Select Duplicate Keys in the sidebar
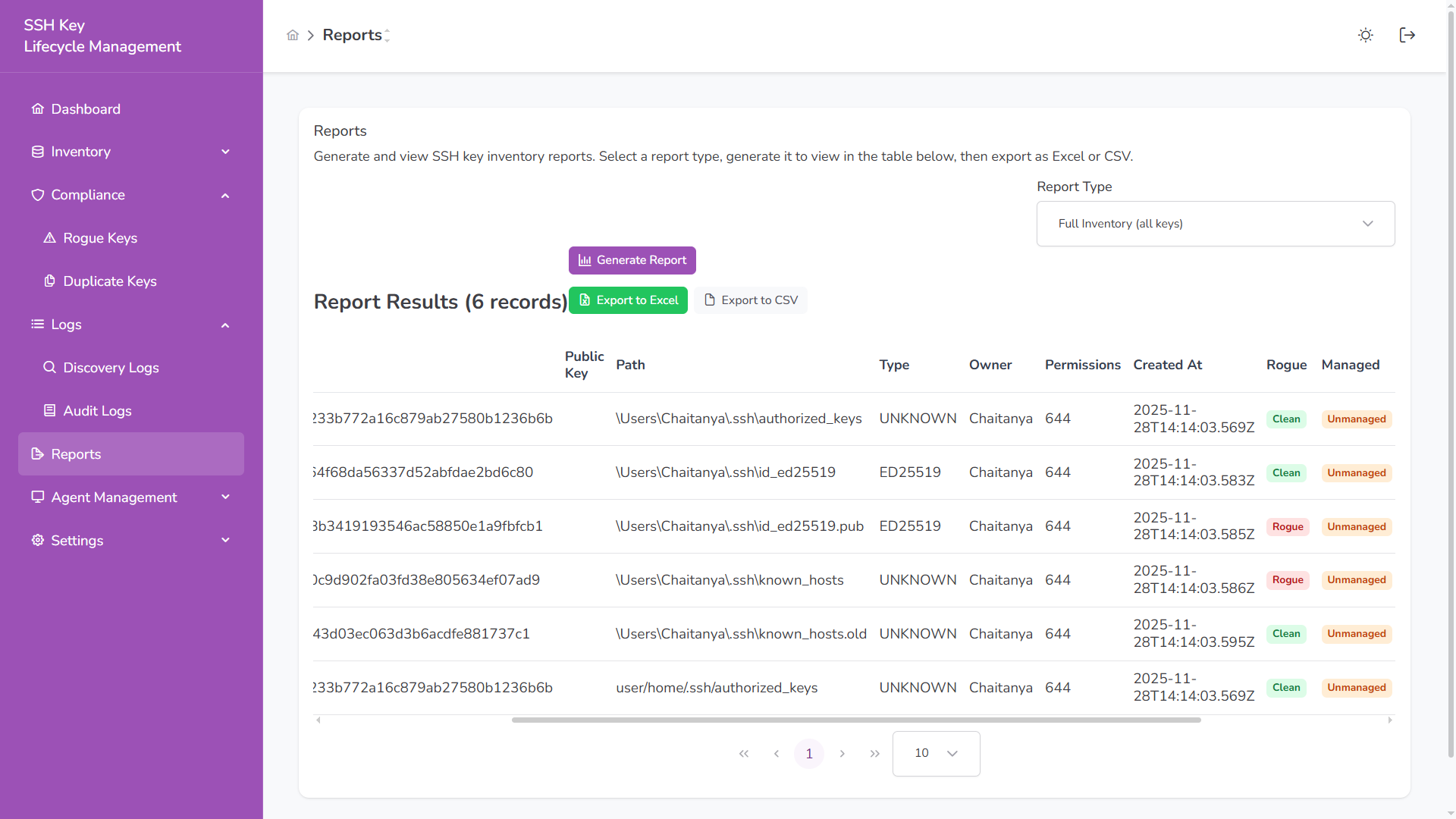The width and height of the screenshot is (1456, 819). (109, 281)
